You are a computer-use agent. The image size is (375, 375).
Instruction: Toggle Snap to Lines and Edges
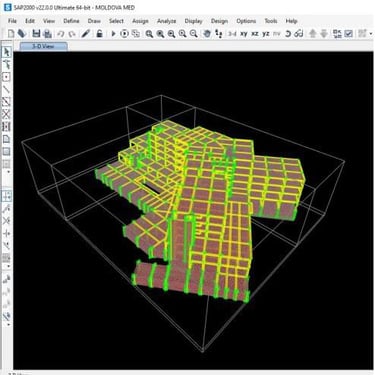pyautogui.click(x=7, y=246)
